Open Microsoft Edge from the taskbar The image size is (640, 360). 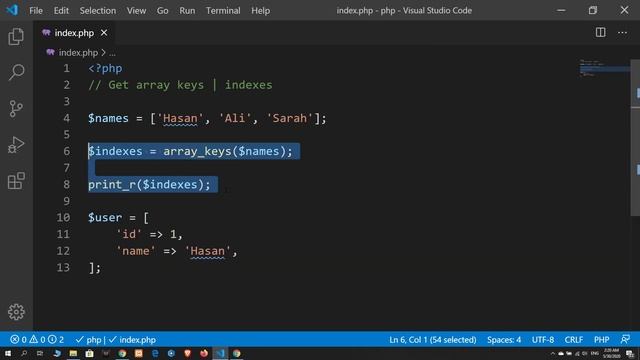click(x=155, y=353)
